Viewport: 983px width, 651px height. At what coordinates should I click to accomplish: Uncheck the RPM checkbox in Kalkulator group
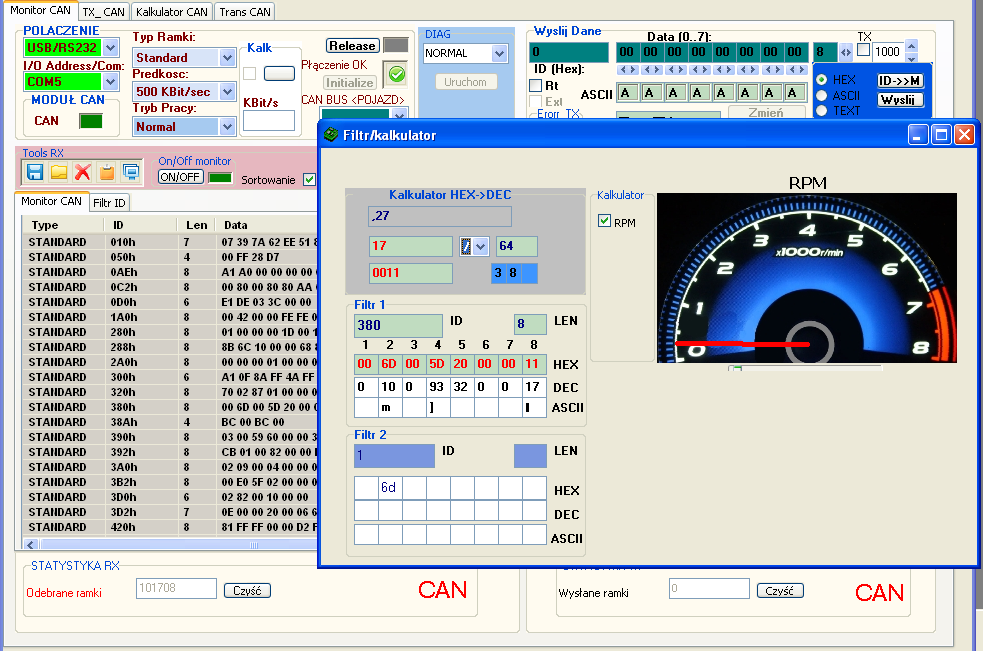(604, 221)
